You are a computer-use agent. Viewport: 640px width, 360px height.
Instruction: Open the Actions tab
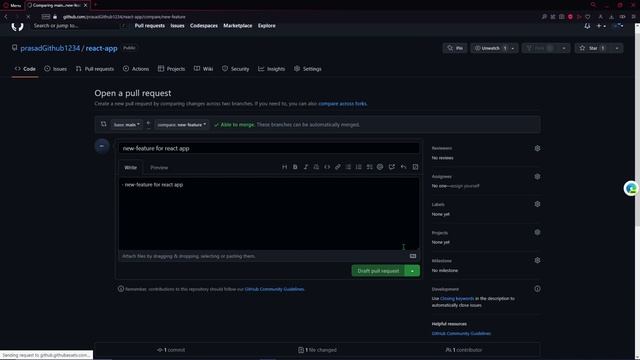(136, 69)
